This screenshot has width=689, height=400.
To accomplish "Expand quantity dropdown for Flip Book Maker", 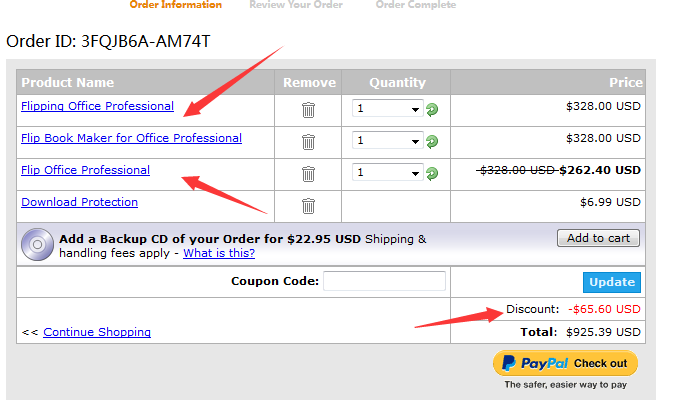I will 388,141.
